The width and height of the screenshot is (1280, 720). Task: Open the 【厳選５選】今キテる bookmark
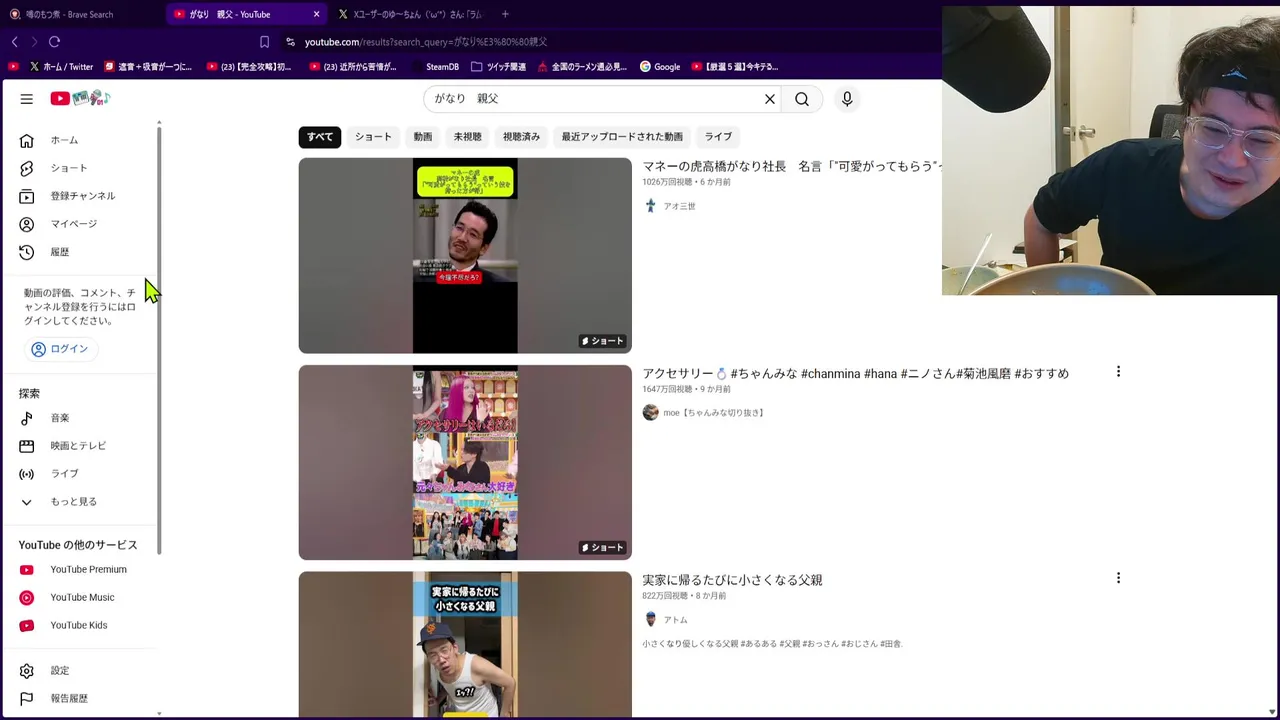(x=734, y=67)
